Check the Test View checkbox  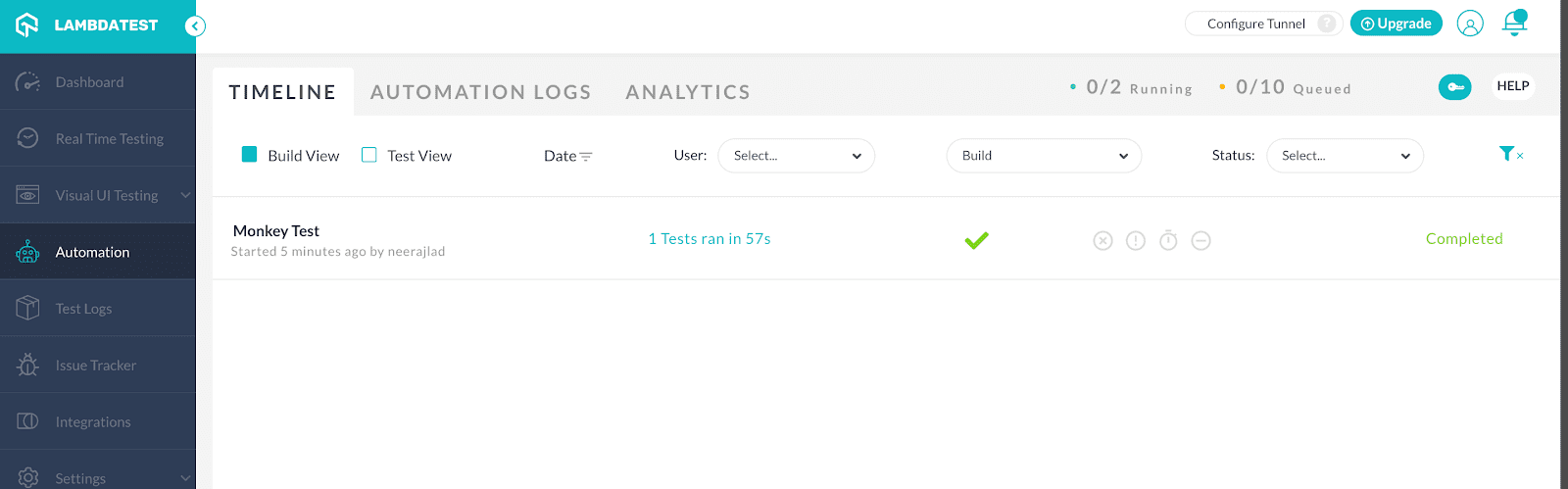(369, 155)
